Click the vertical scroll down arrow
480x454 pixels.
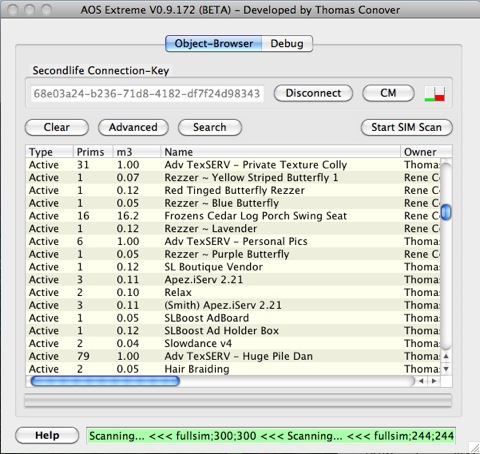(446, 369)
